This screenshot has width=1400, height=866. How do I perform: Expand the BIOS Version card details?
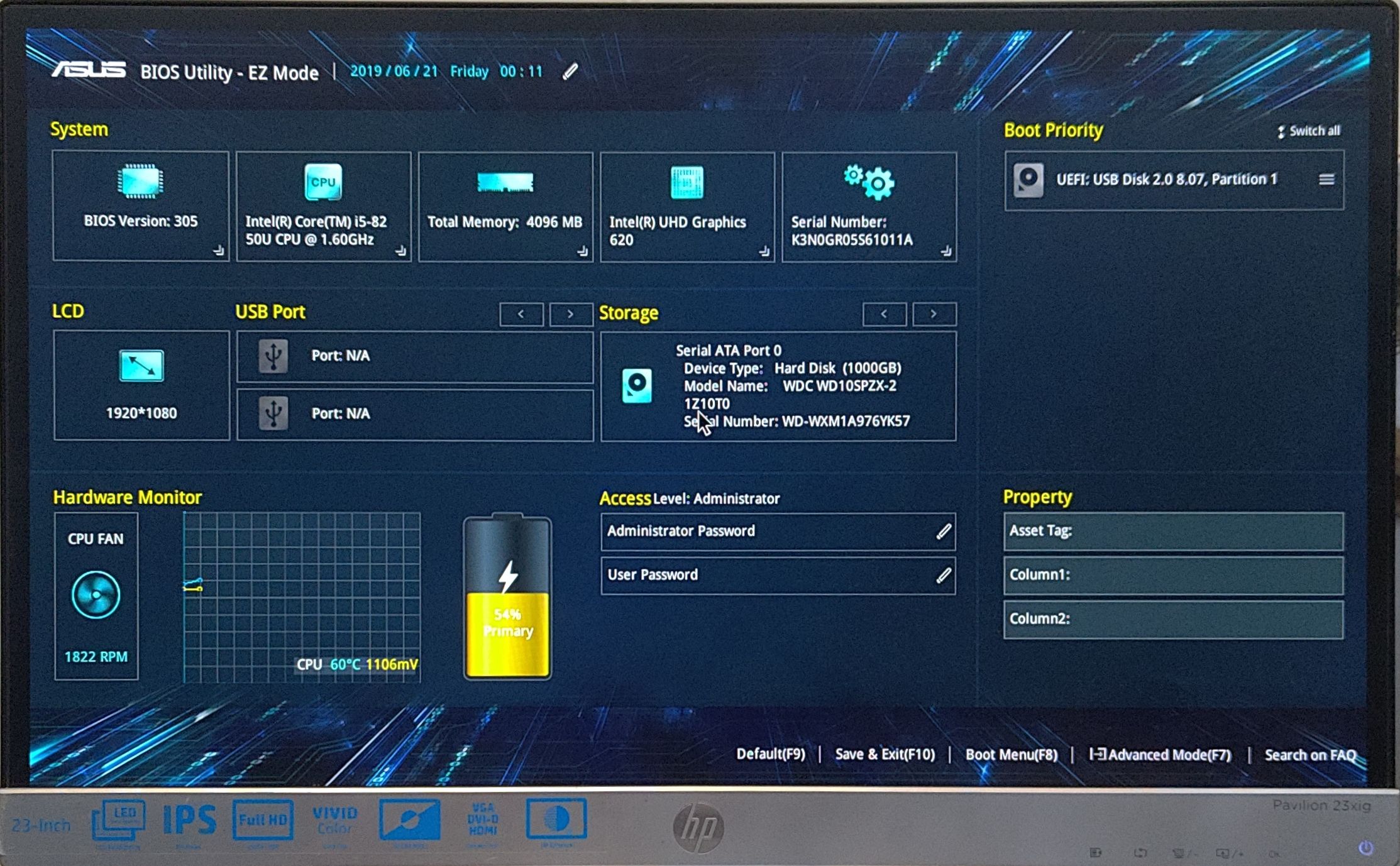coord(218,251)
